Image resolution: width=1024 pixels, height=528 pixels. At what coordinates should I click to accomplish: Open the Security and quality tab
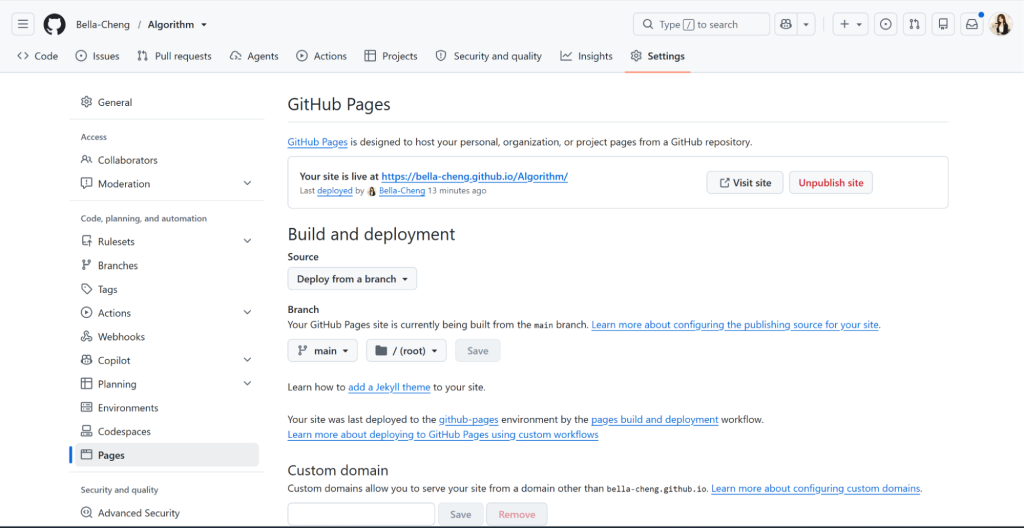(488, 56)
